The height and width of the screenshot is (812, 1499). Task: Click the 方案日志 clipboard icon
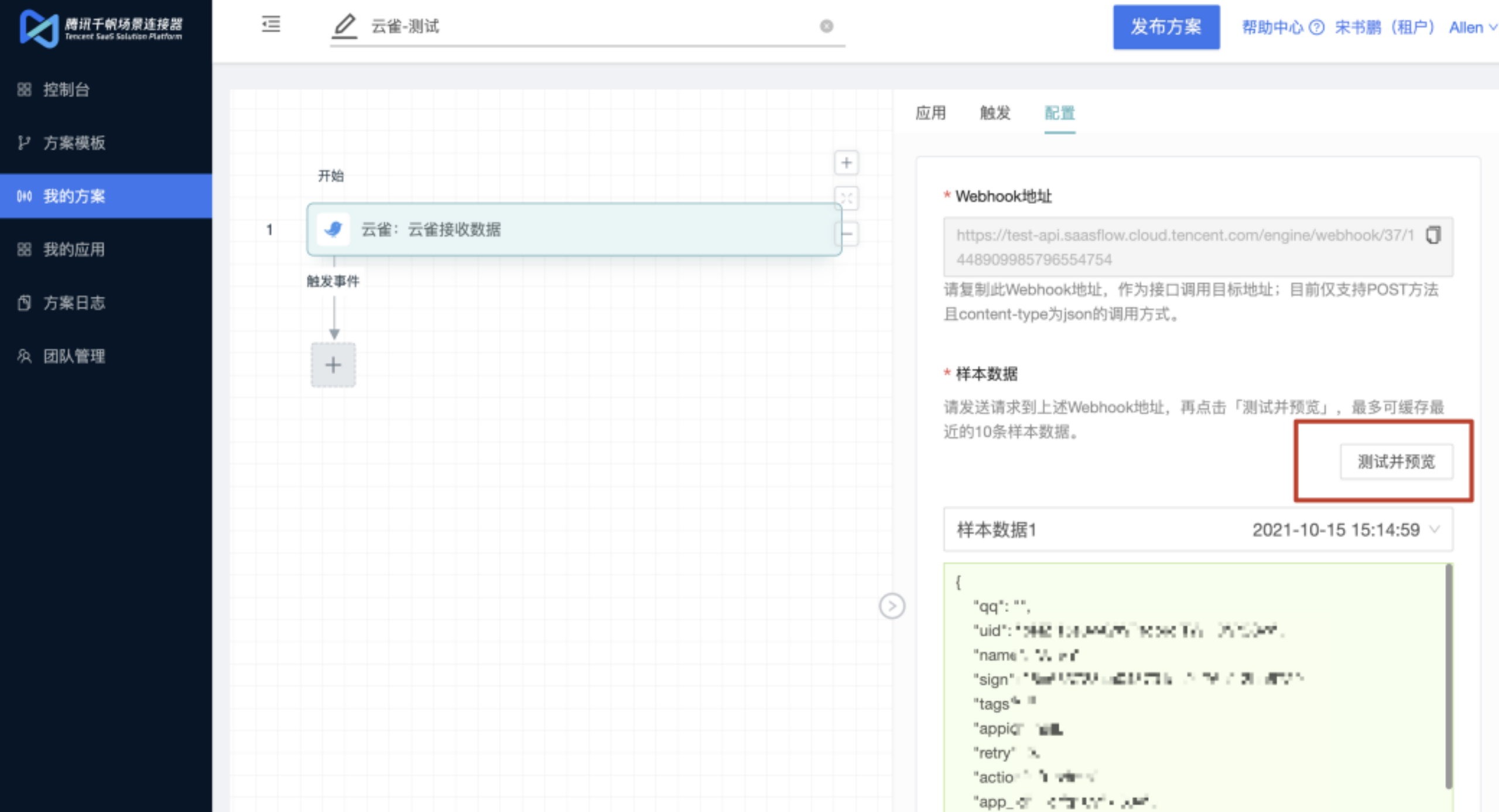tap(24, 303)
